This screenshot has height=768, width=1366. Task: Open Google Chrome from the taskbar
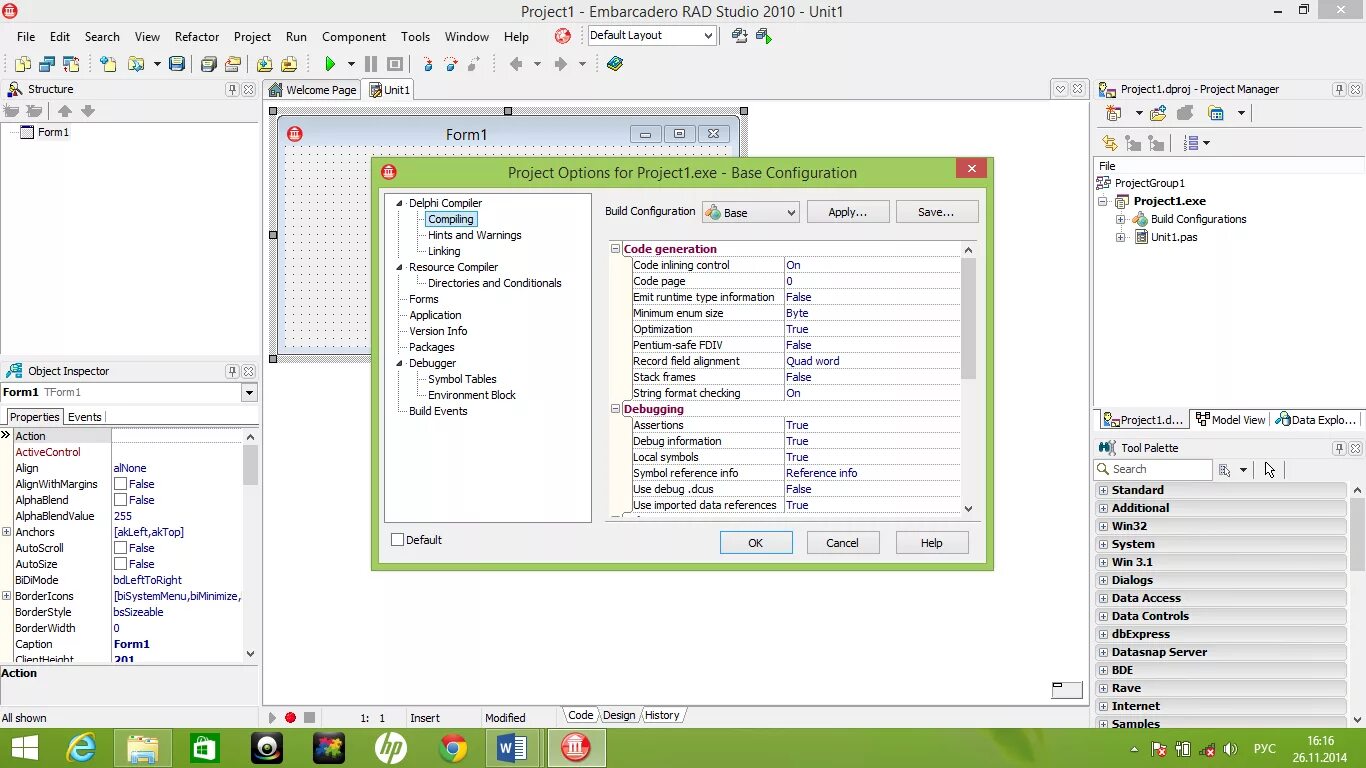(453, 747)
